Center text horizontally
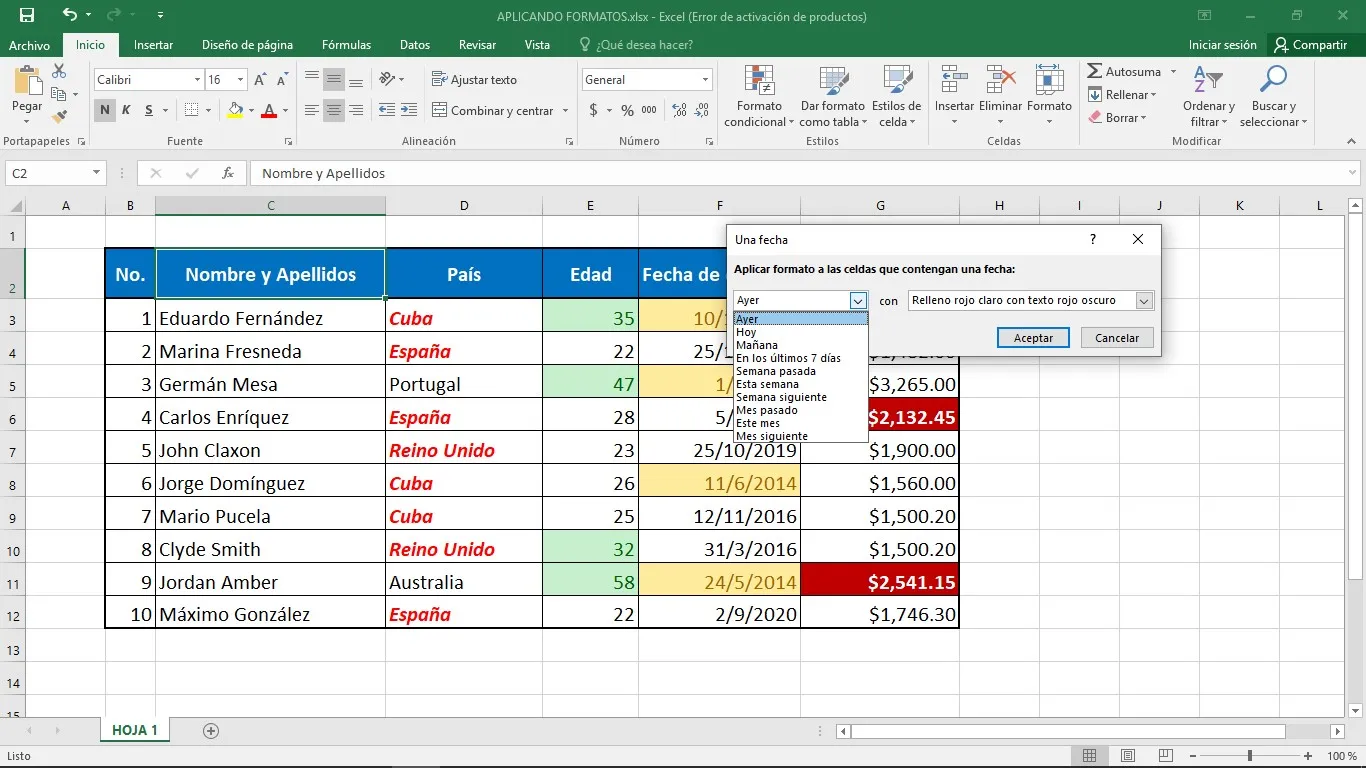Viewport: 1366px width, 768px height. (334, 110)
